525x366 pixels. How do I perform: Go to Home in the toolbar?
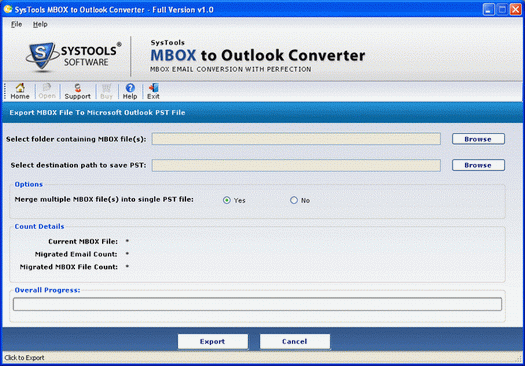20,91
